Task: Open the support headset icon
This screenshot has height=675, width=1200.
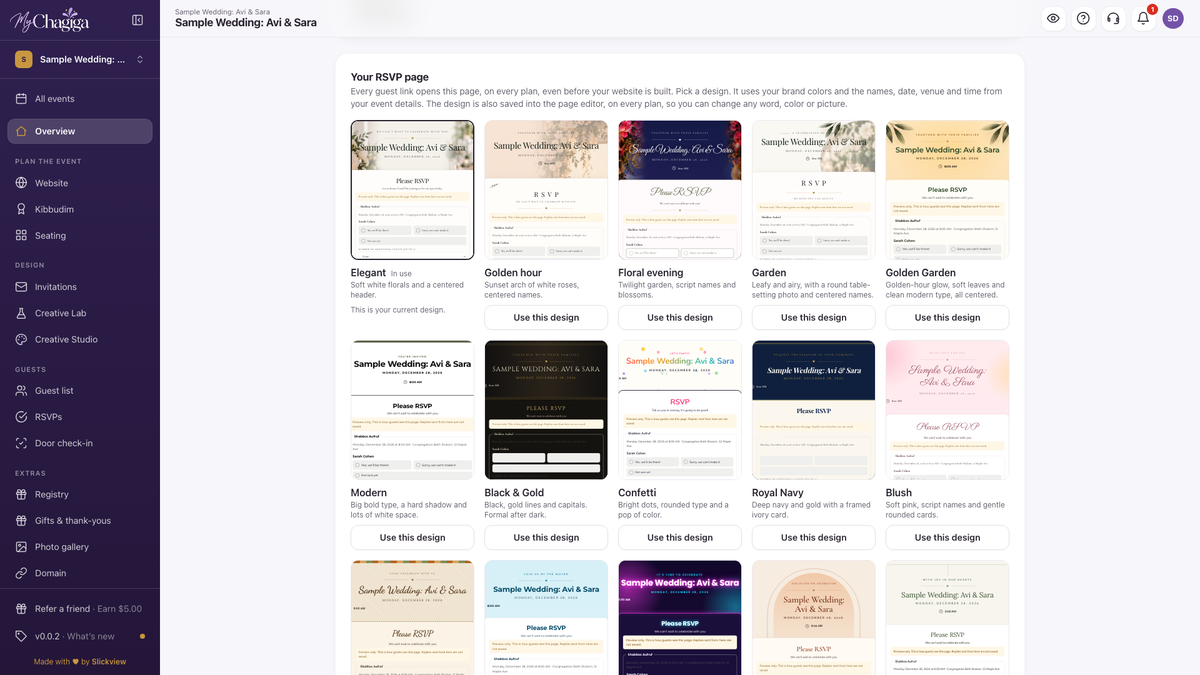Action: 1113,18
